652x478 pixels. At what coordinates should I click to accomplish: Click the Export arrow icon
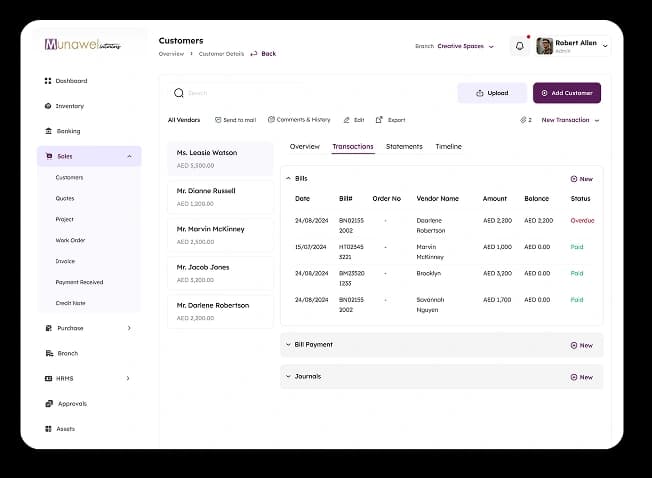tap(379, 120)
